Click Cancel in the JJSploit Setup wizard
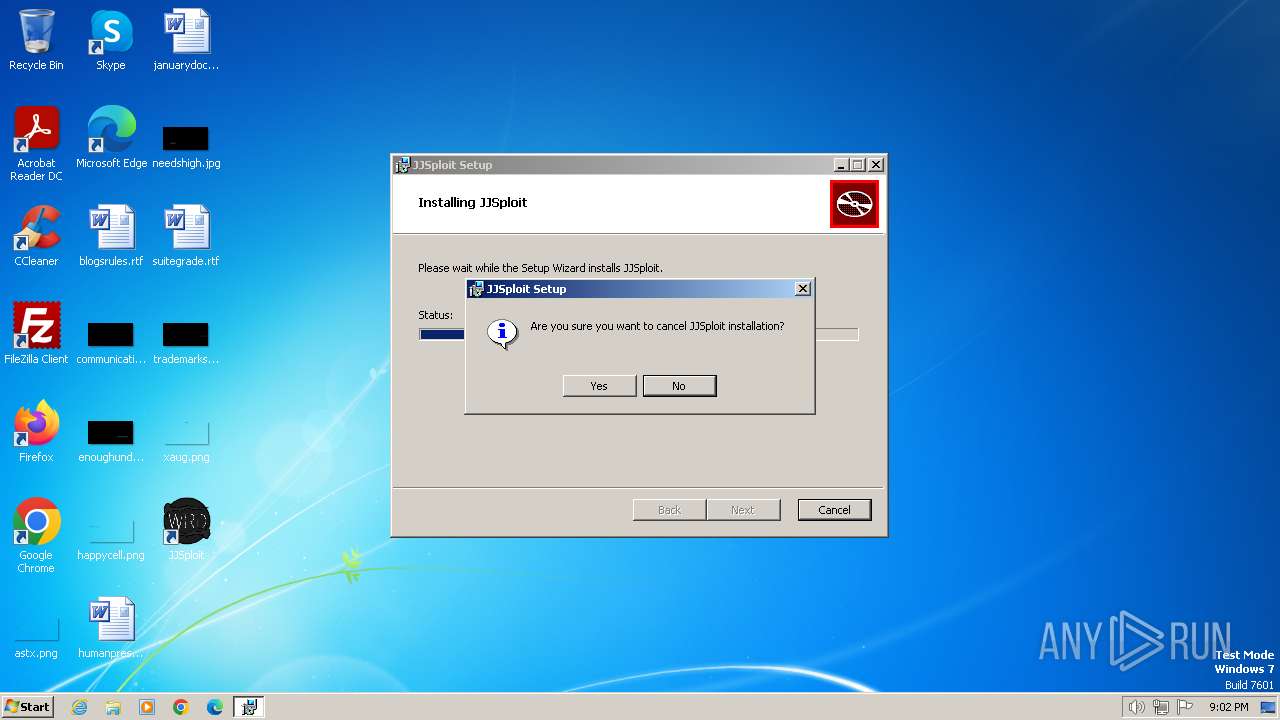The height and width of the screenshot is (720, 1280). tap(834, 510)
